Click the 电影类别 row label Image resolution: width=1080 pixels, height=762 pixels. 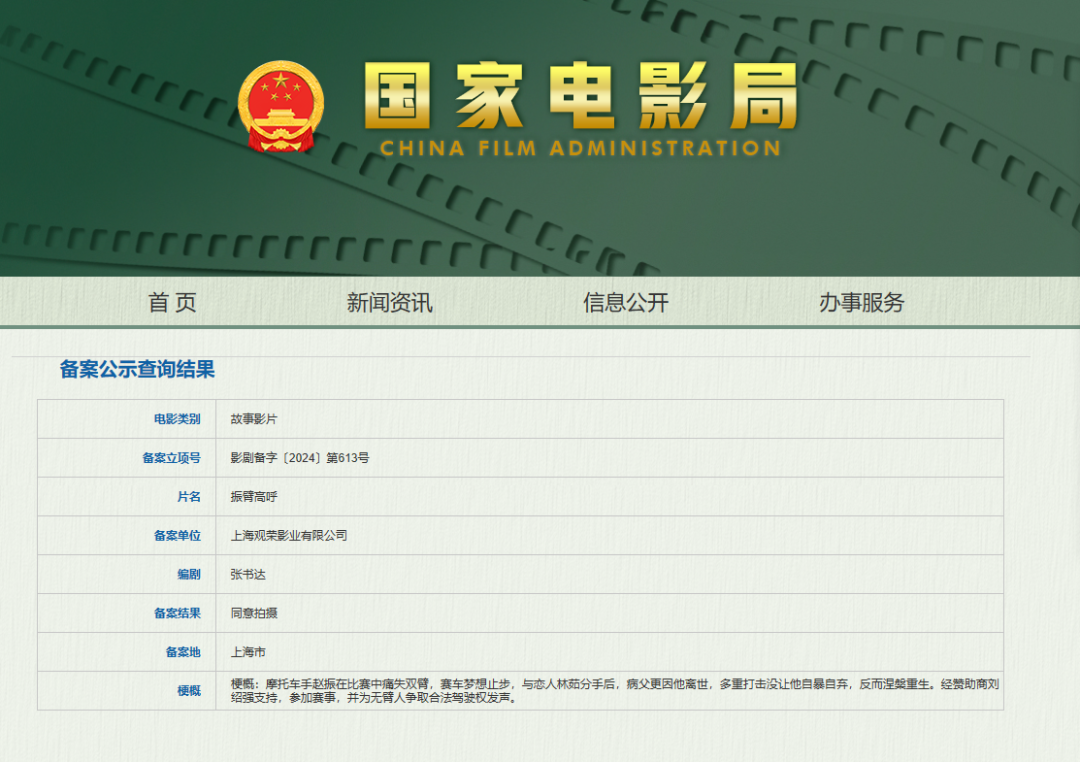pyautogui.click(x=177, y=419)
